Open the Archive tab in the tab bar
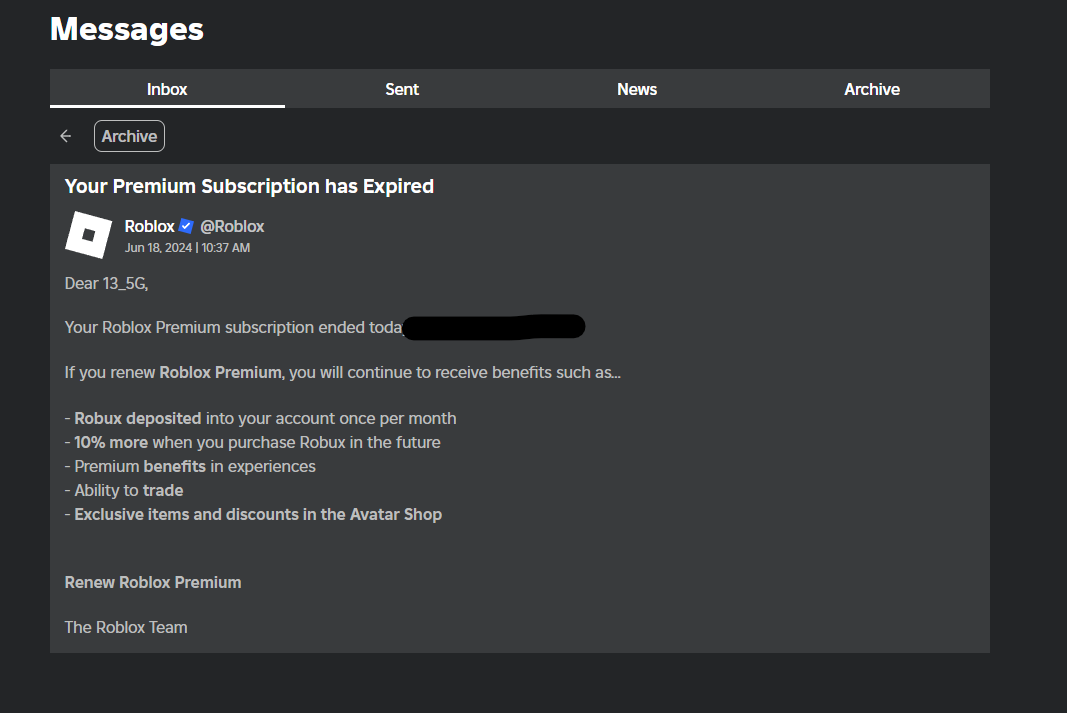The image size is (1067, 713). pos(872,89)
